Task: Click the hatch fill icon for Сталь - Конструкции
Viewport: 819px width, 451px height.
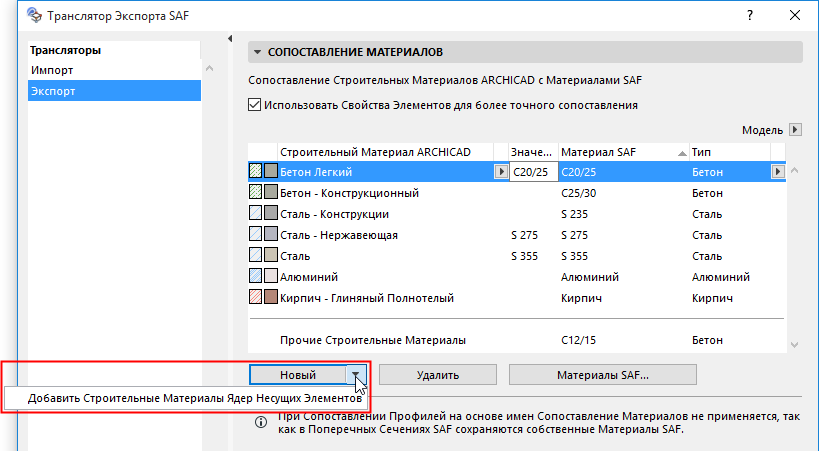Action: [255, 213]
